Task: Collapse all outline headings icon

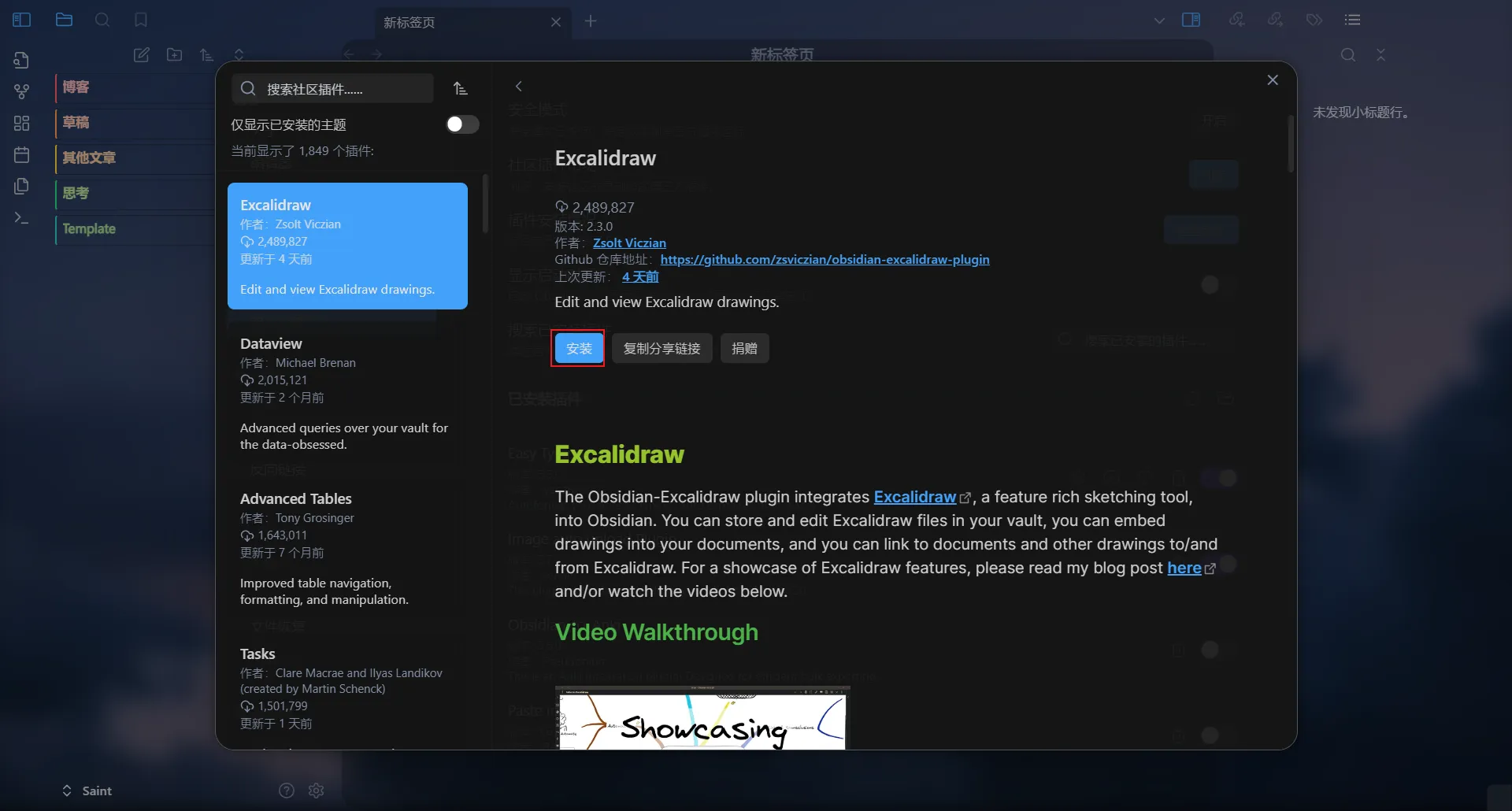Action: [1380, 54]
